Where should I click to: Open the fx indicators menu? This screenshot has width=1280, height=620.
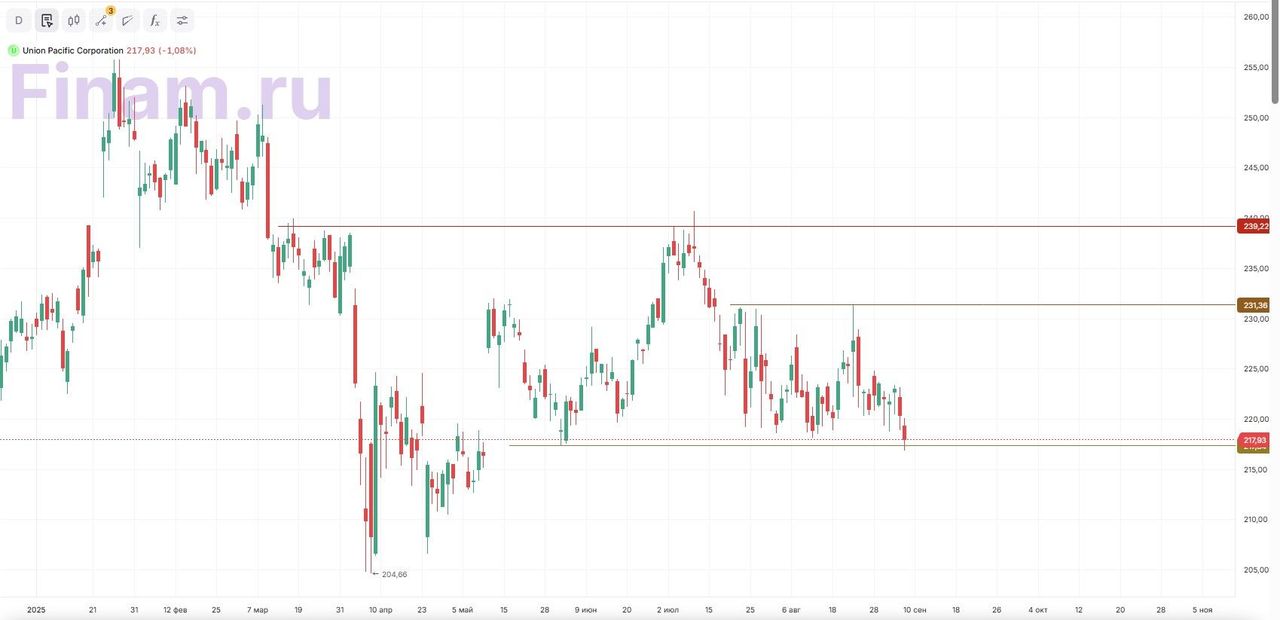coord(154,20)
